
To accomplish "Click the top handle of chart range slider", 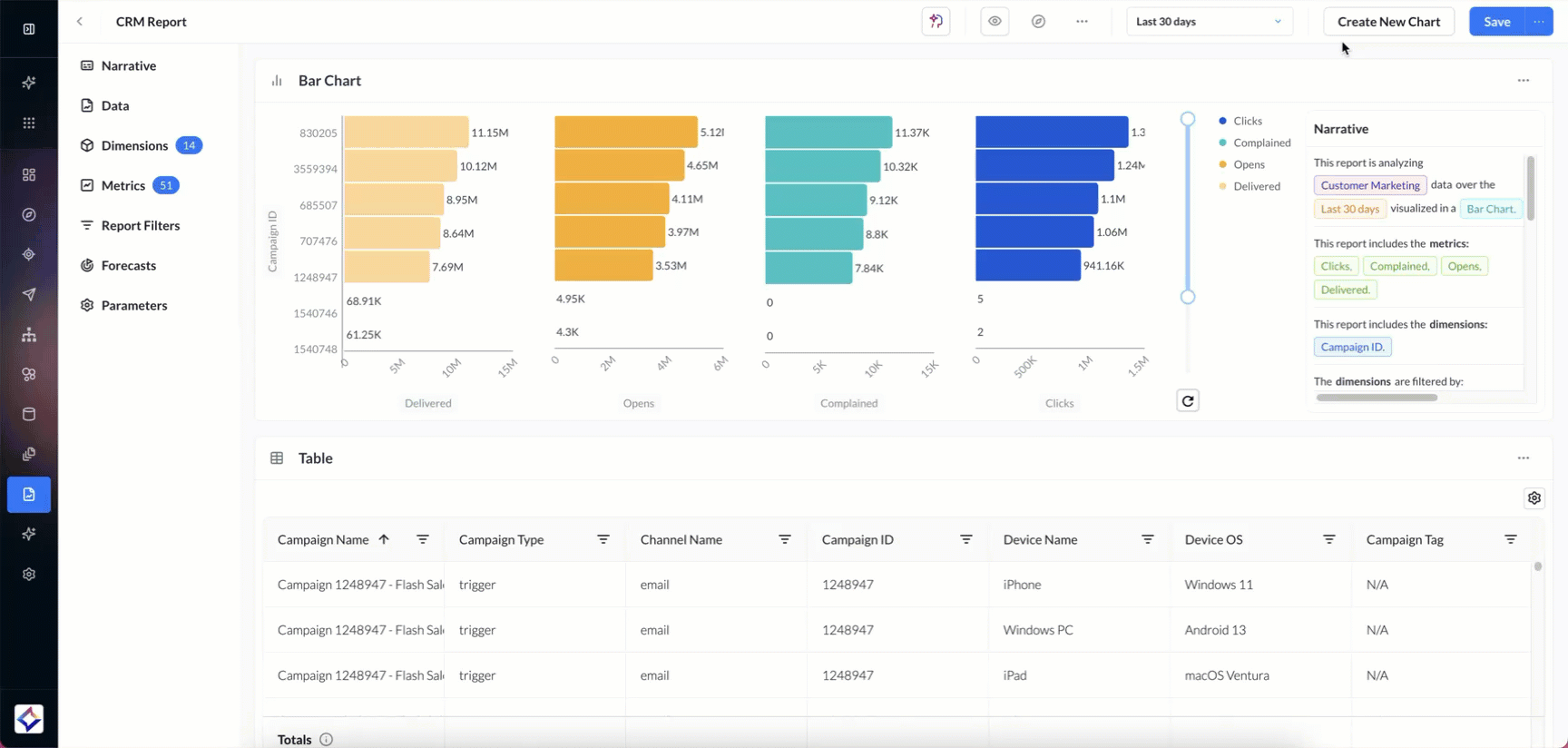I will pyautogui.click(x=1187, y=119).
